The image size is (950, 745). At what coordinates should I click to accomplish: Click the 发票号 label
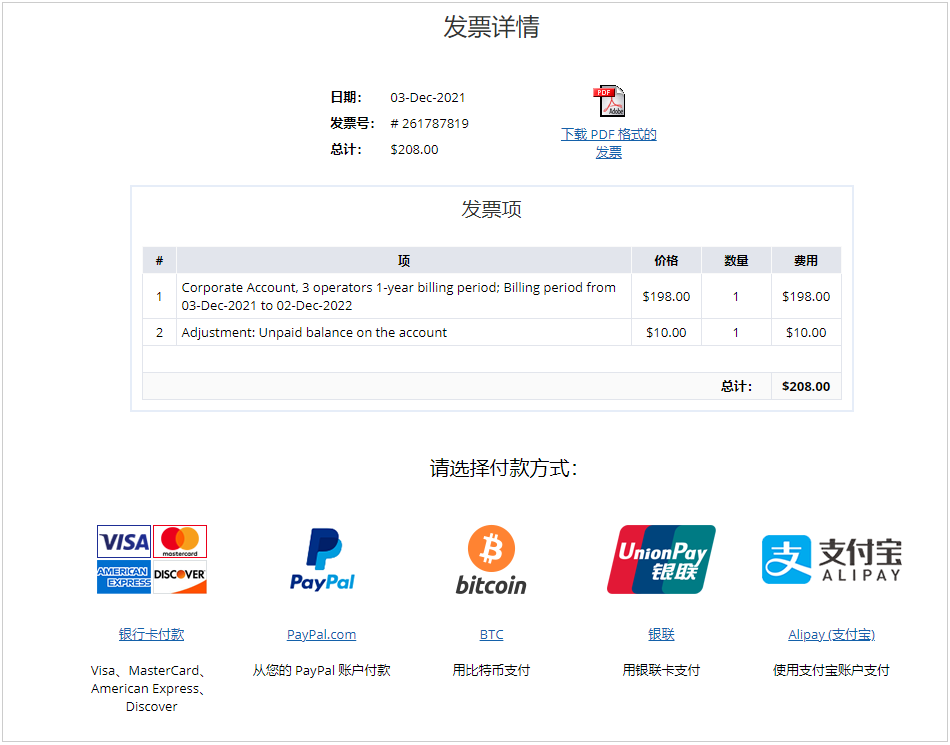(352, 124)
